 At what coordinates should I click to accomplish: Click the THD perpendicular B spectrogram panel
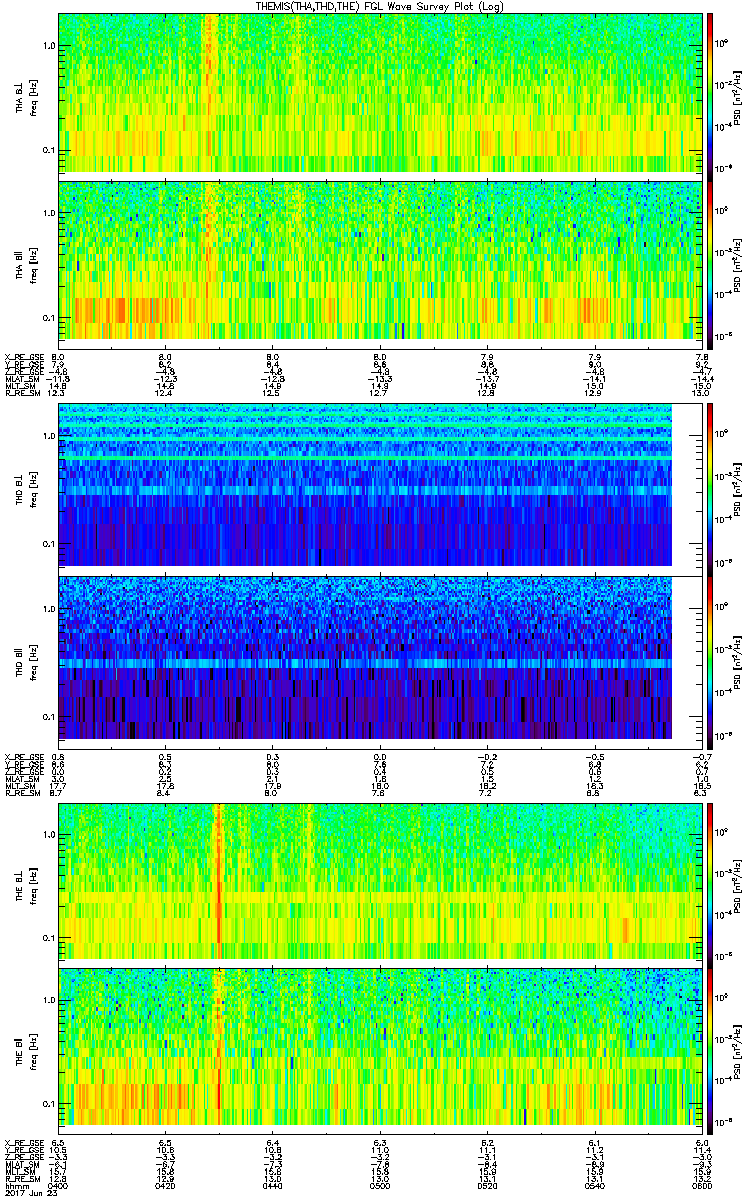(x=365, y=485)
